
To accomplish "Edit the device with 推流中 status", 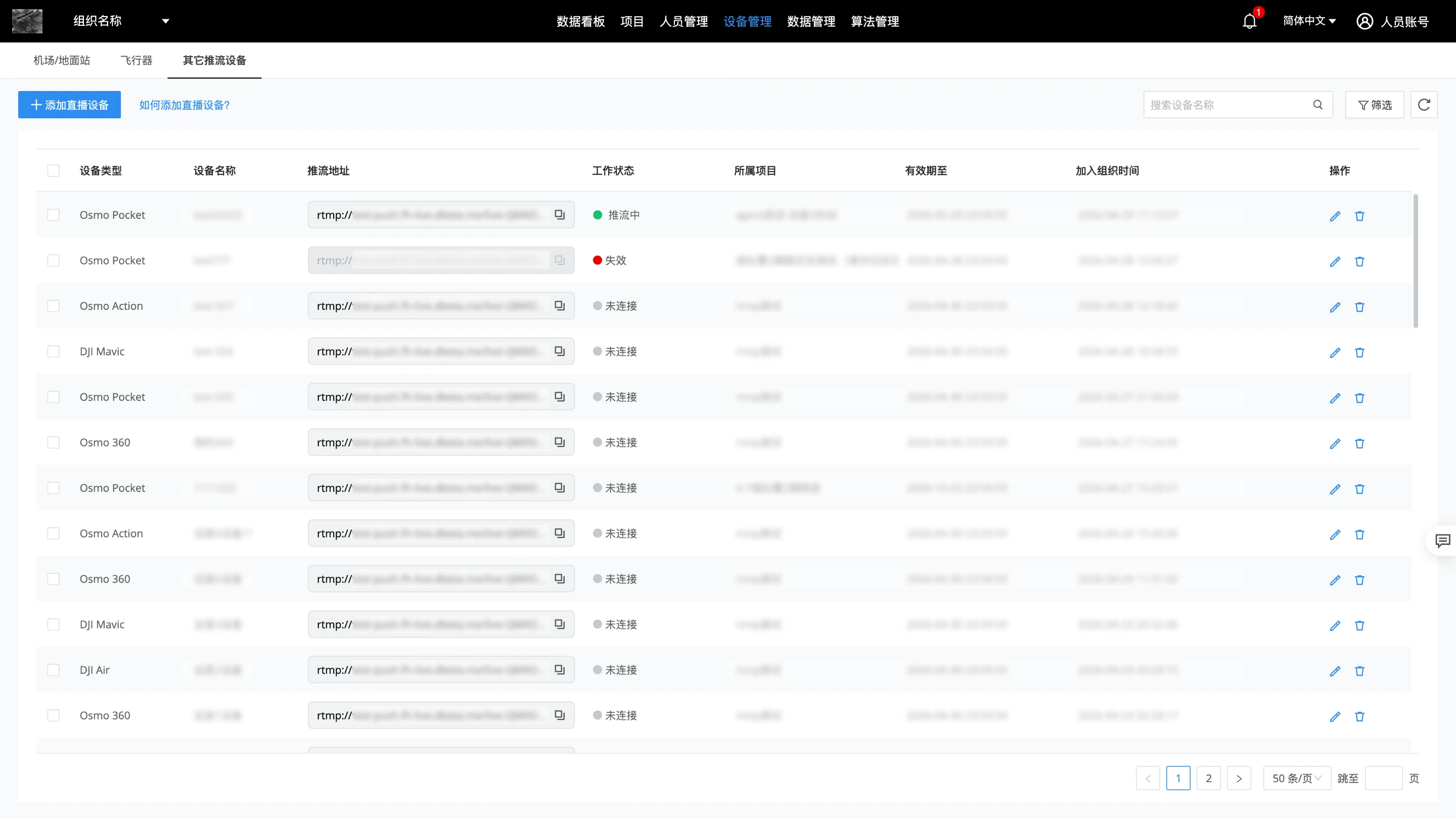I will click(x=1335, y=216).
